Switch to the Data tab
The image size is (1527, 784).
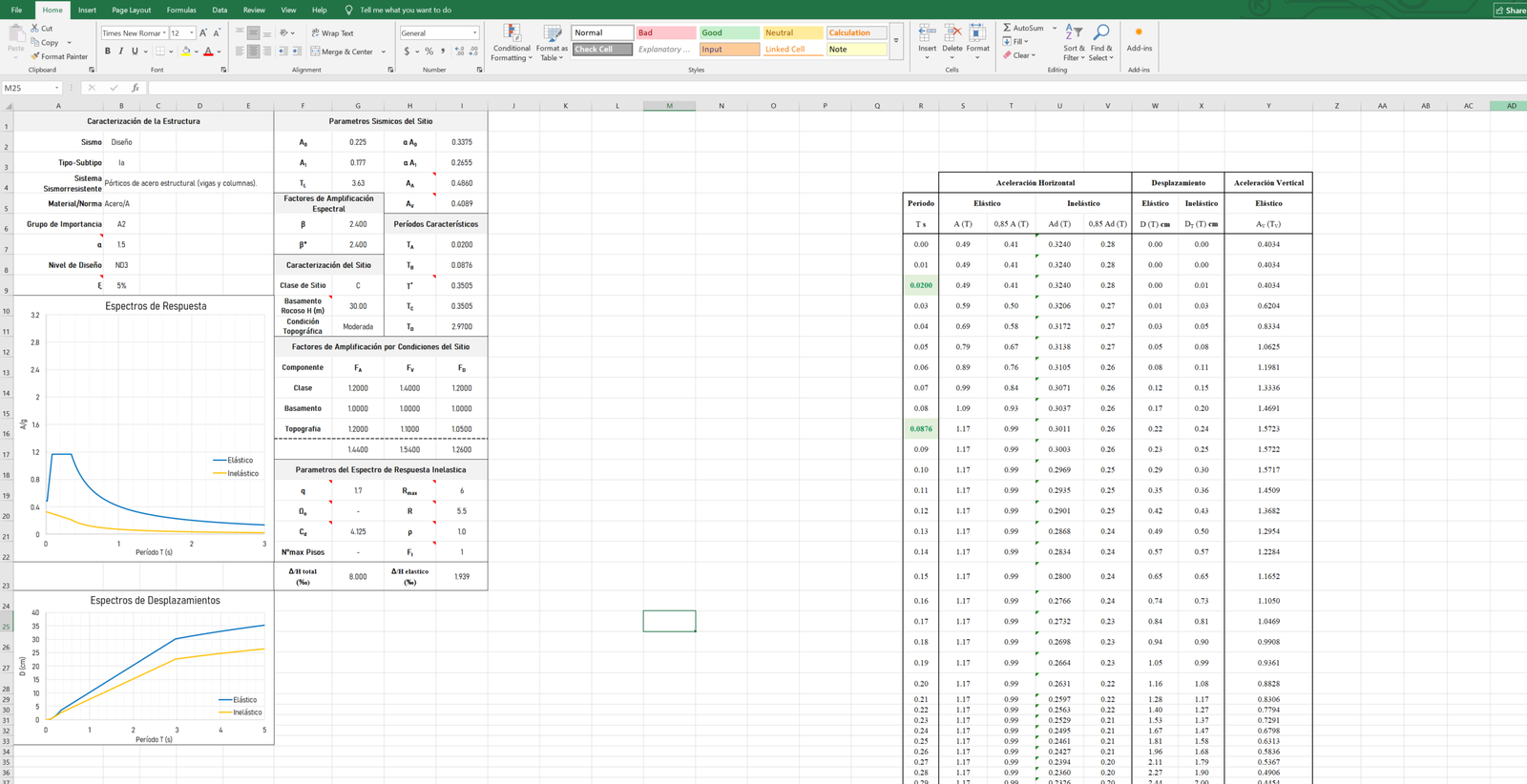[x=220, y=10]
